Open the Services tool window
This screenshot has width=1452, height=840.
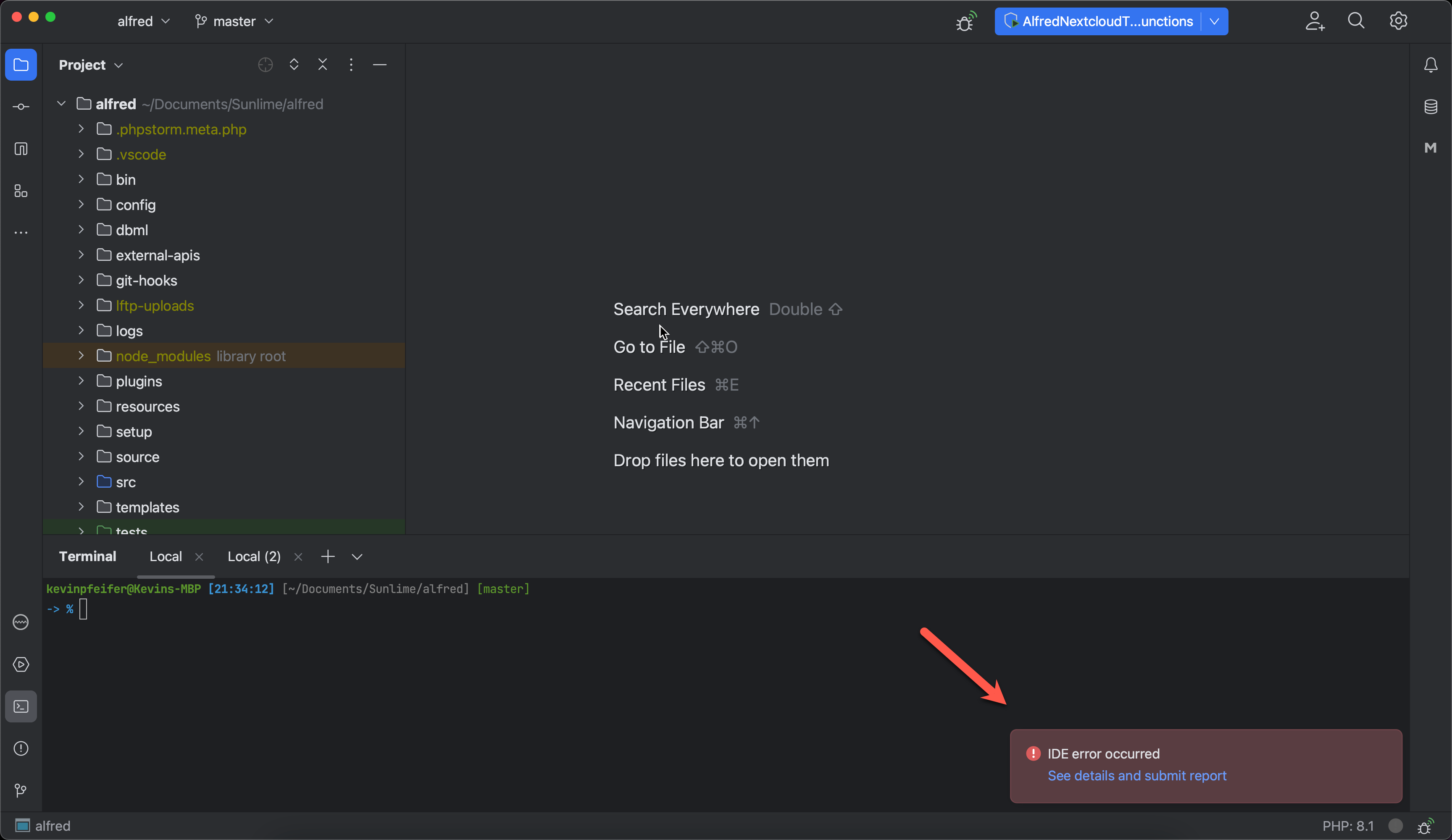click(x=21, y=664)
